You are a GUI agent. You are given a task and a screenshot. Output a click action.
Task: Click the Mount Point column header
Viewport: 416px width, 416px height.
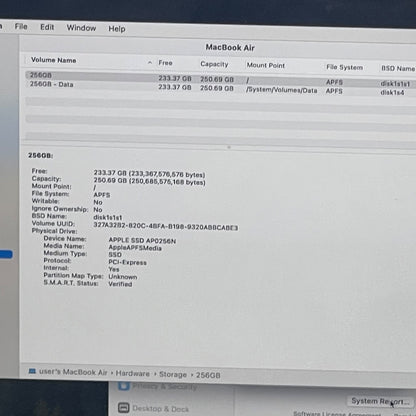[x=266, y=65]
